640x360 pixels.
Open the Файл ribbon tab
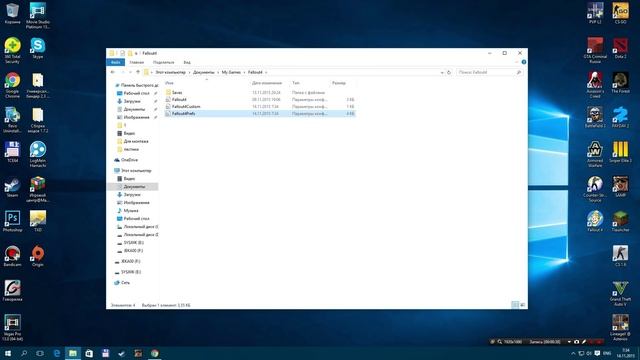tap(116, 62)
